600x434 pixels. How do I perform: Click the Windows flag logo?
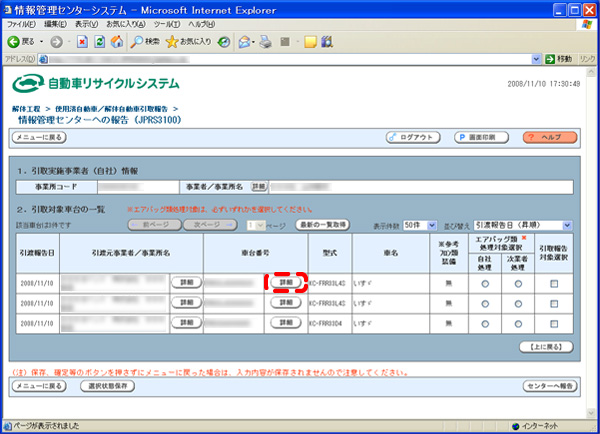click(587, 24)
